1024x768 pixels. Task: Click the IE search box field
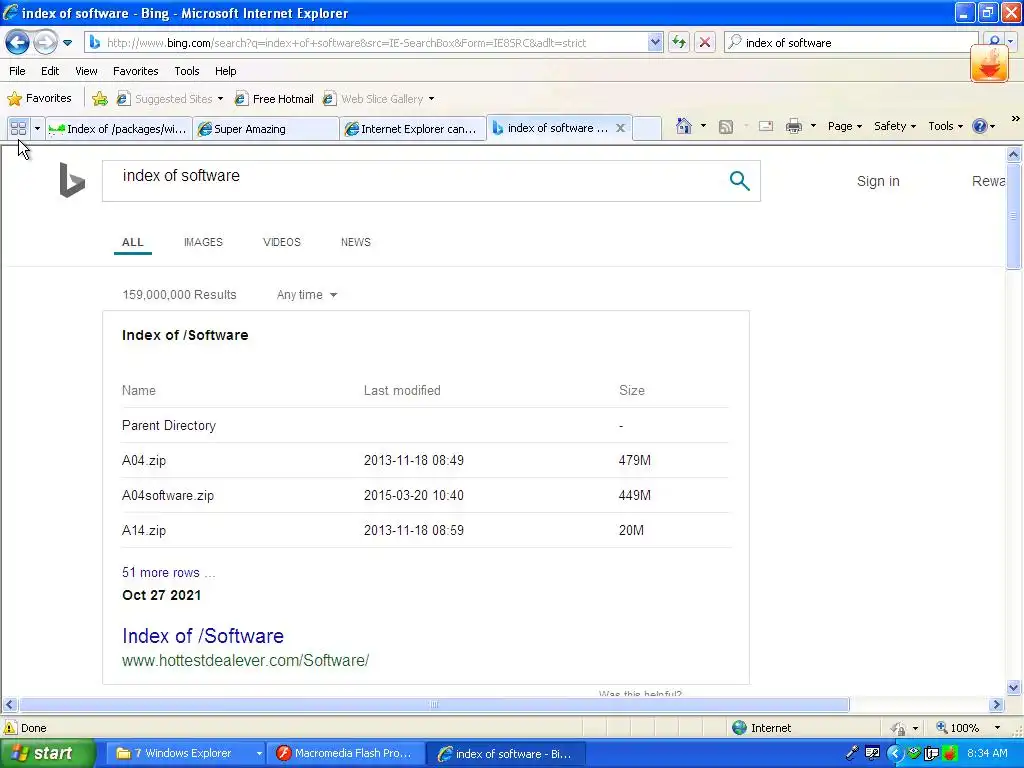[849, 43]
